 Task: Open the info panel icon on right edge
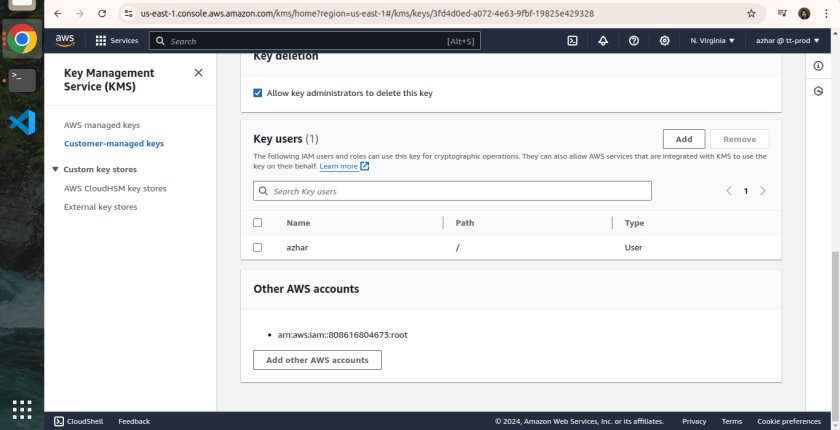click(818, 66)
